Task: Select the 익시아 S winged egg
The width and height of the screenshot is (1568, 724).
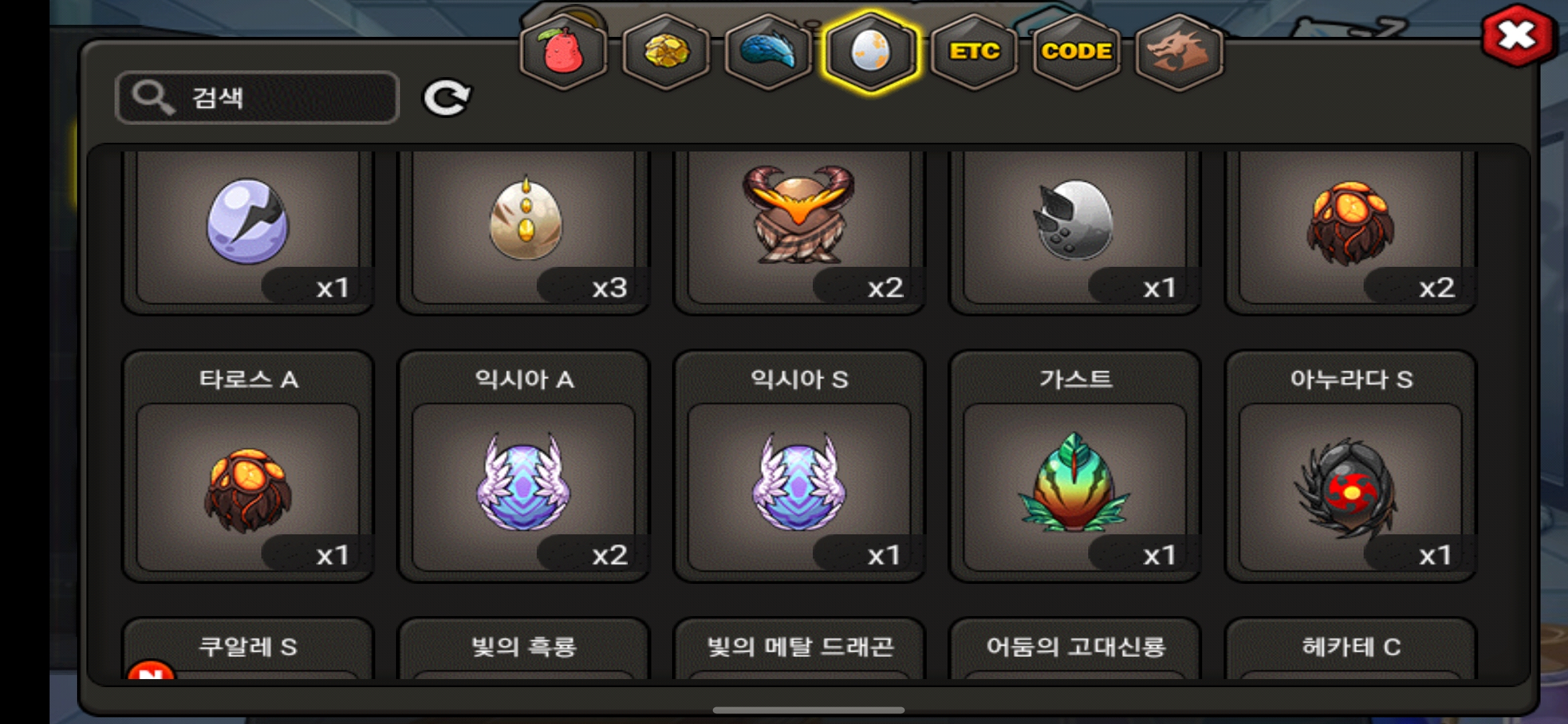Action: (x=799, y=466)
